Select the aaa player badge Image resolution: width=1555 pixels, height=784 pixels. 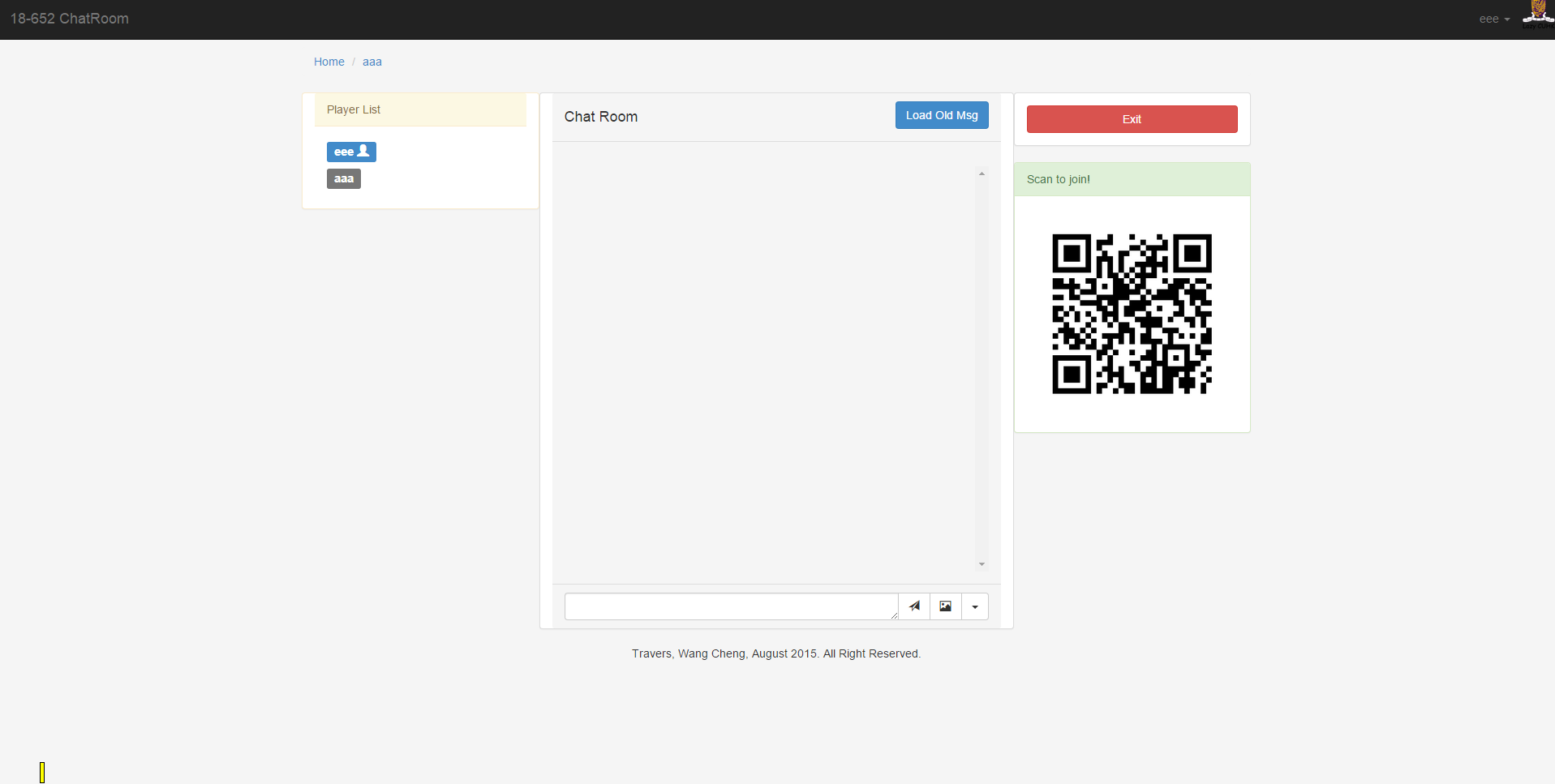(x=344, y=179)
